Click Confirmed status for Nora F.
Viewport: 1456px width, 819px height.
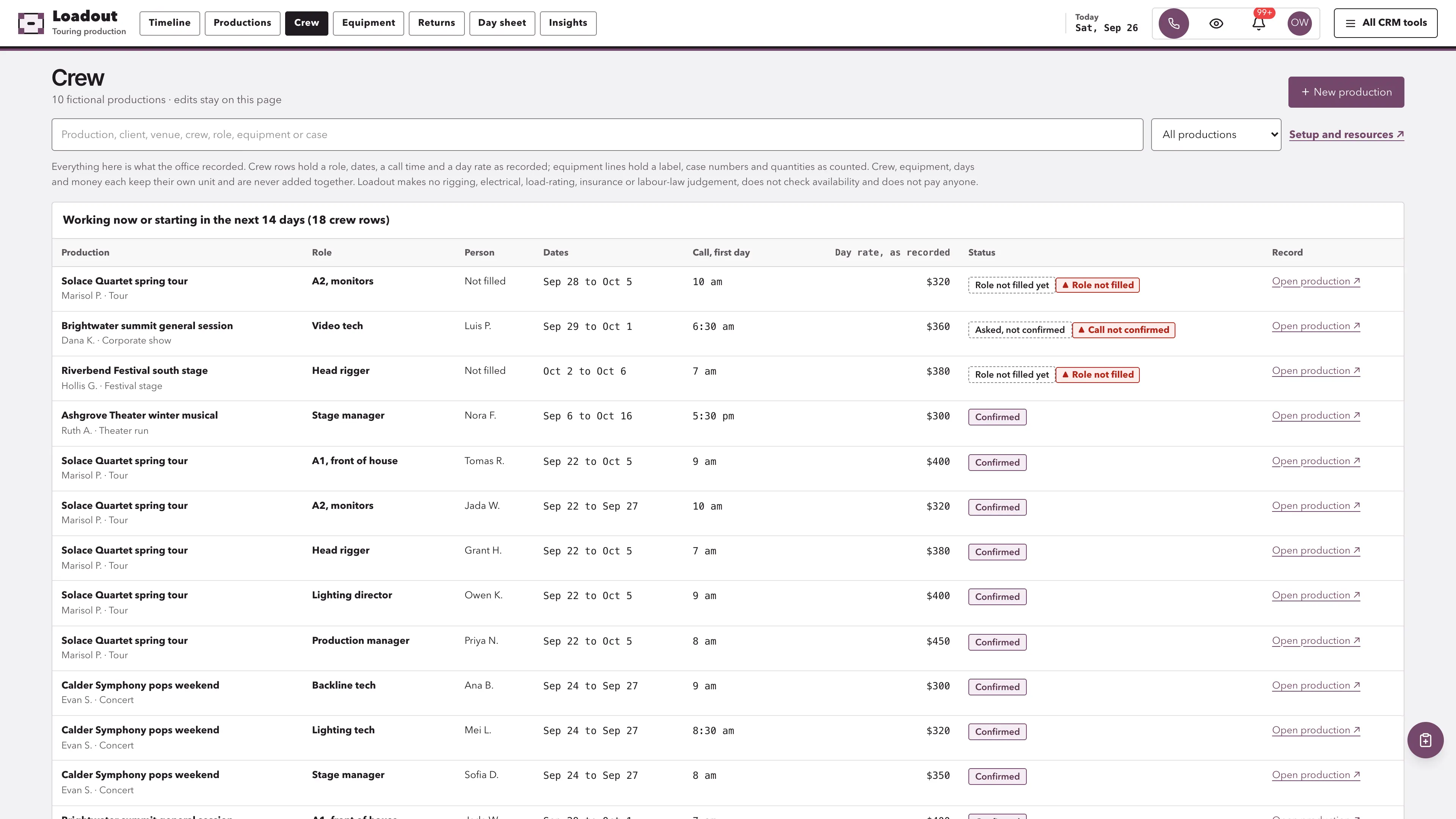[x=997, y=417]
